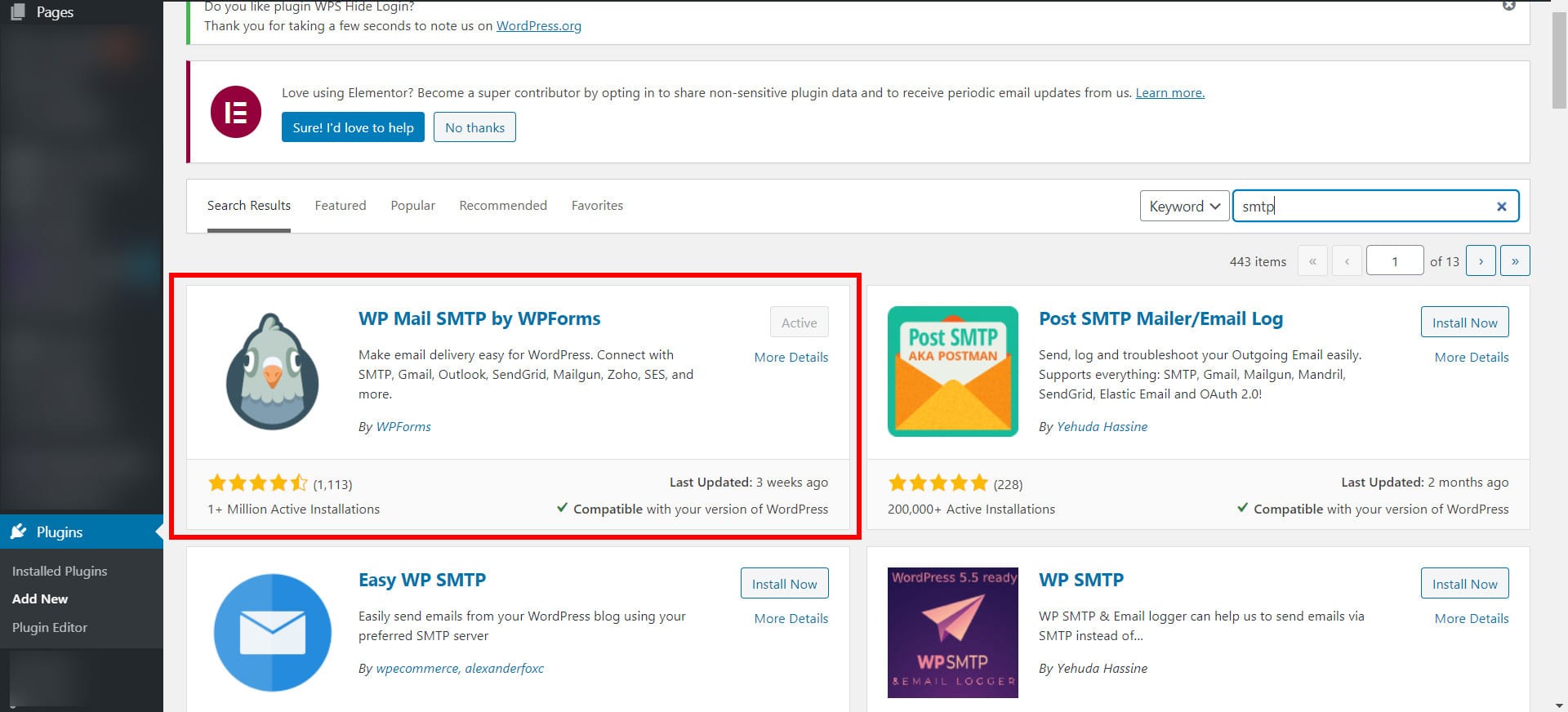
Task: Open the WP SMTP title link
Action: (x=1081, y=580)
